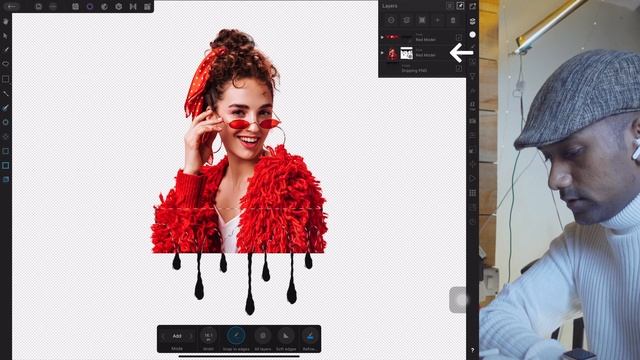
Task: Select the Move arrow tool
Action: coord(6,36)
